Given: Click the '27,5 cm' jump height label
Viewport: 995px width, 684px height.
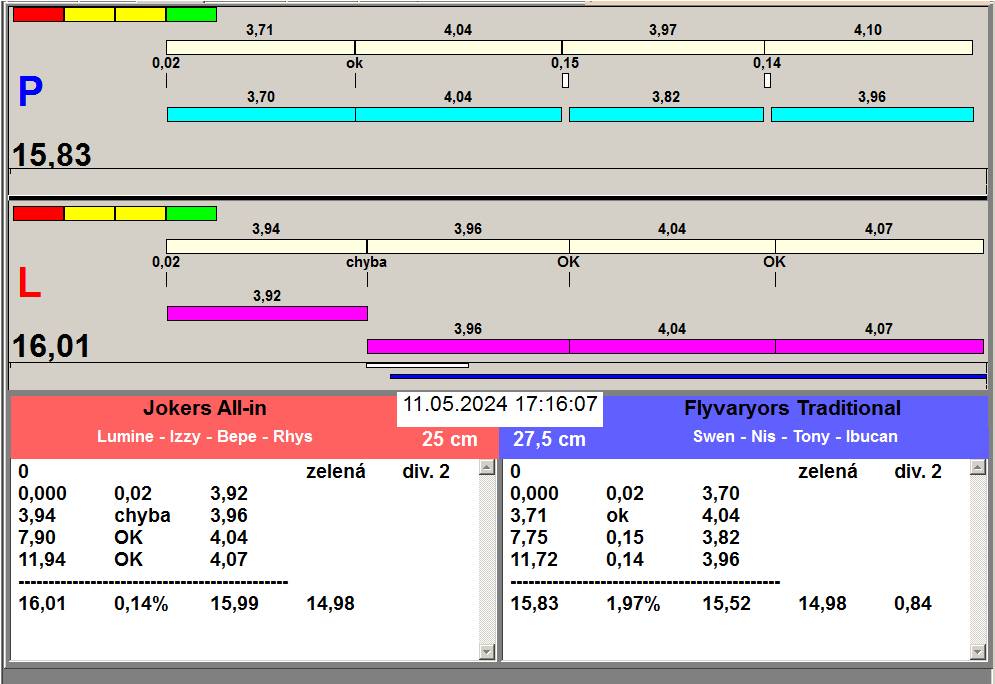Looking at the screenshot, I should click(x=549, y=439).
